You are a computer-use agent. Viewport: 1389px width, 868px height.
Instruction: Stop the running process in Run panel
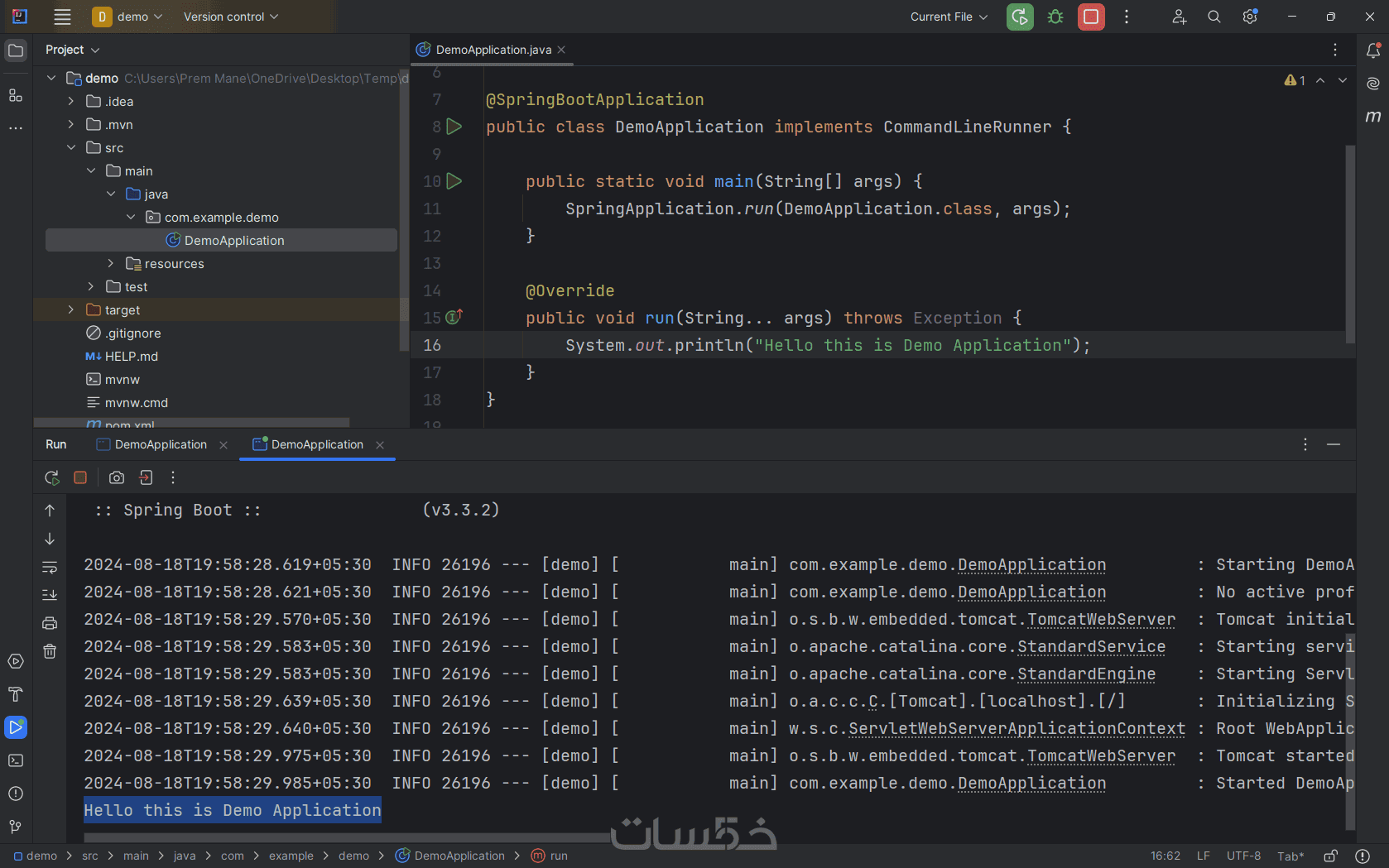click(80, 477)
